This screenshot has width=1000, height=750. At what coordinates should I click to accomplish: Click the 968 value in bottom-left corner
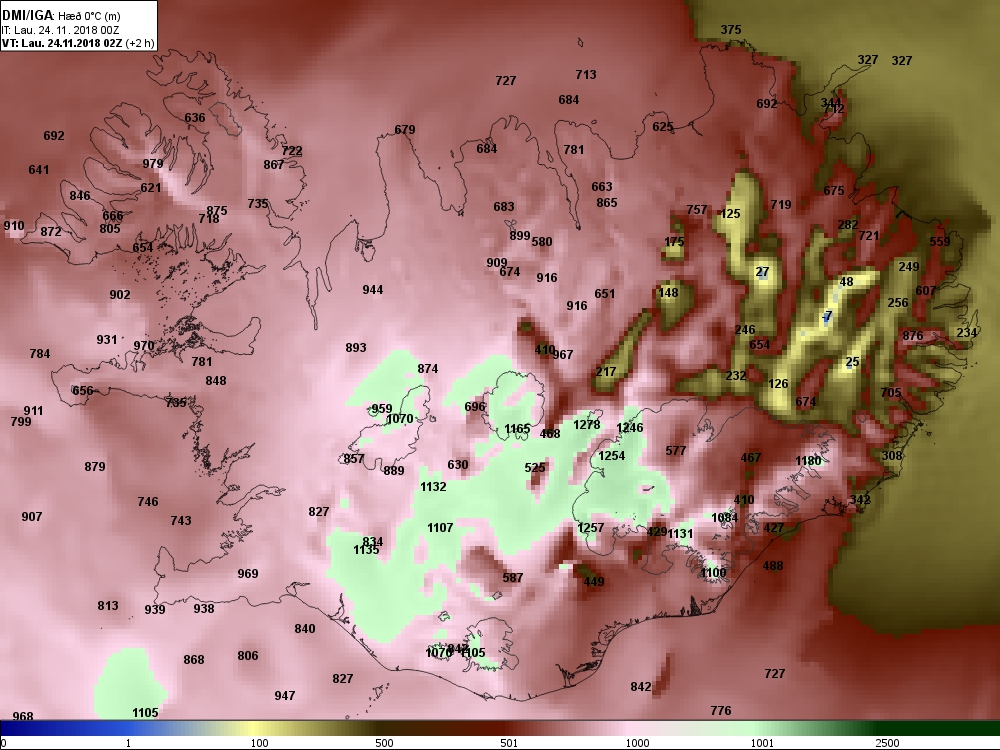pyautogui.click(x=22, y=717)
